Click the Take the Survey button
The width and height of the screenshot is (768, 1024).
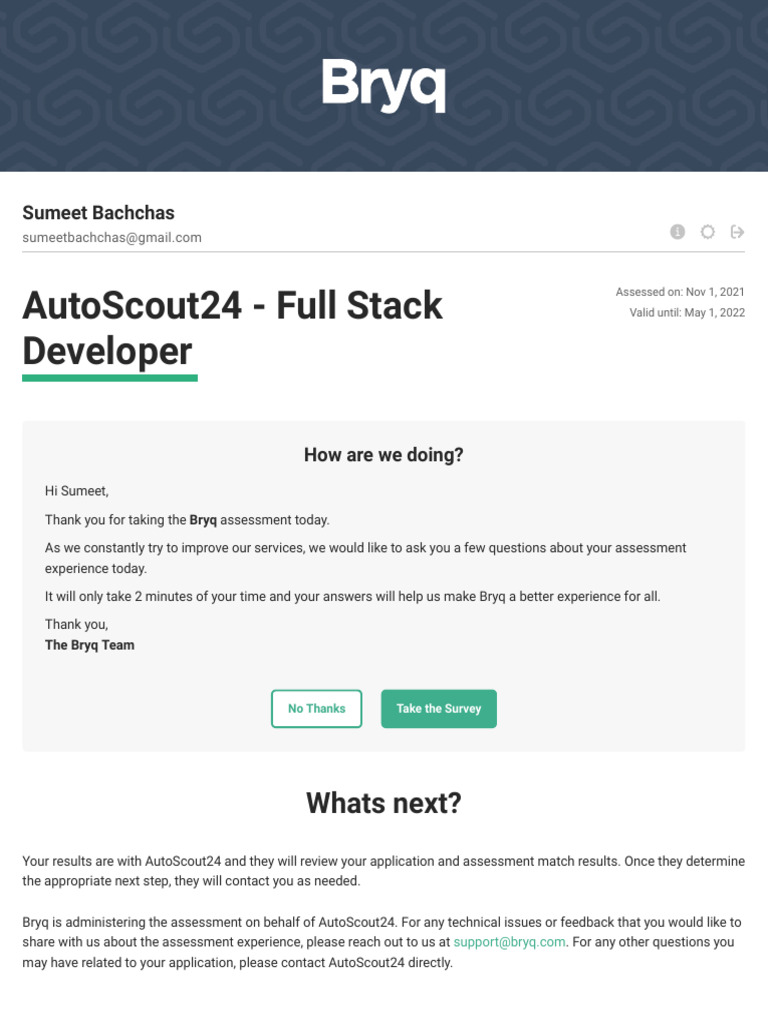coord(439,709)
